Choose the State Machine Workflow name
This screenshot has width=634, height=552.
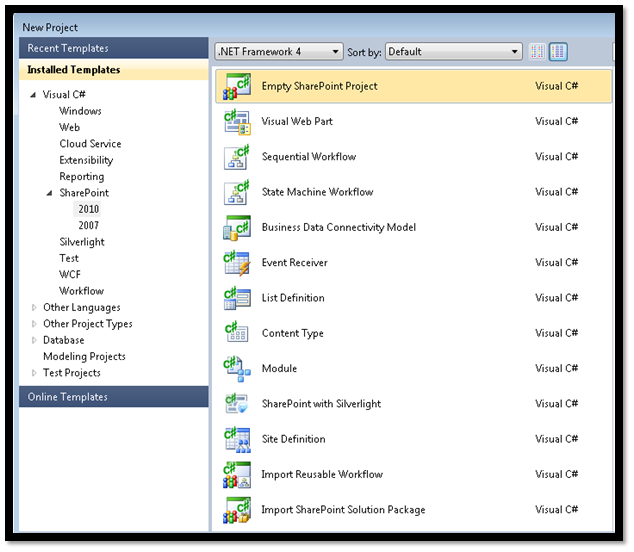[317, 192]
